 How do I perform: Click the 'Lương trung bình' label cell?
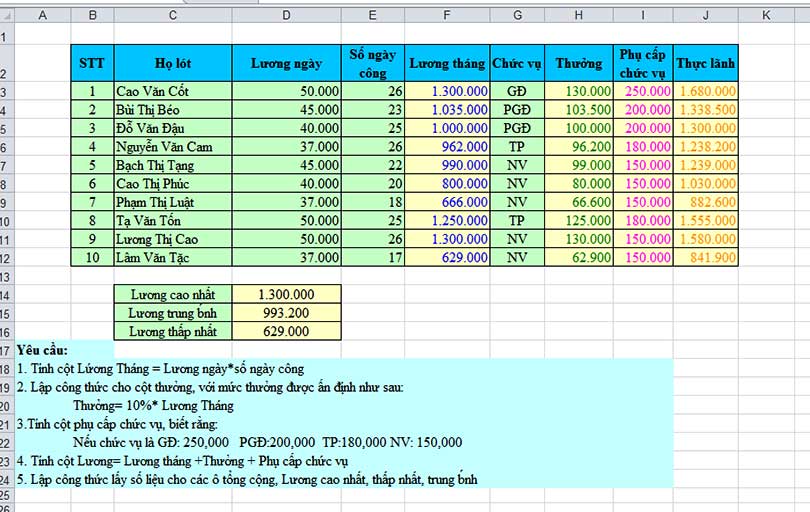click(x=173, y=313)
